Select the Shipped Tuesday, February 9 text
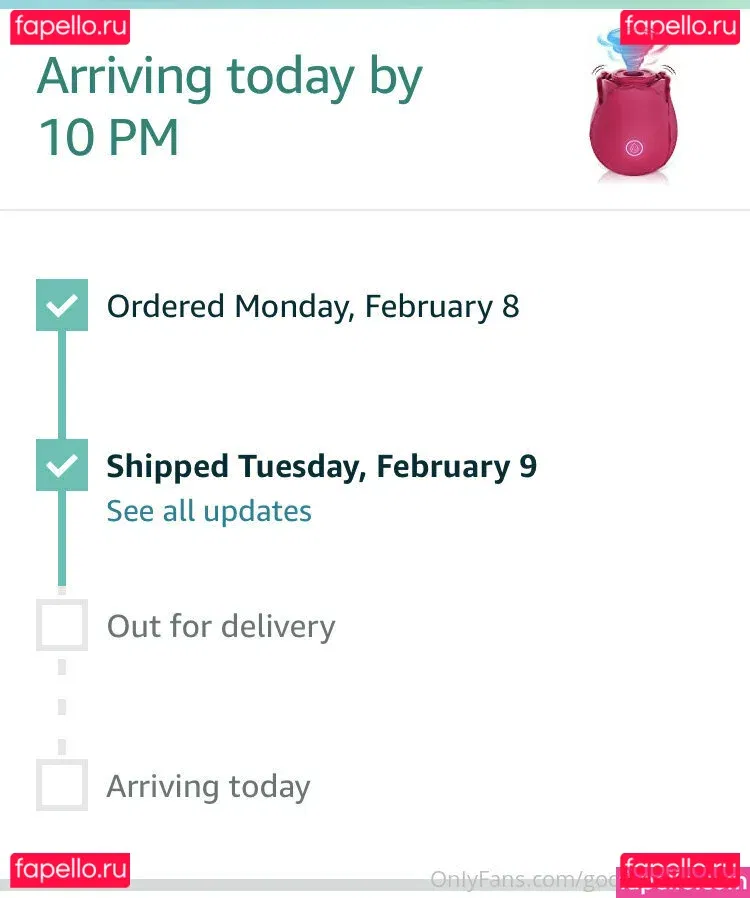750x898 pixels. (x=321, y=466)
